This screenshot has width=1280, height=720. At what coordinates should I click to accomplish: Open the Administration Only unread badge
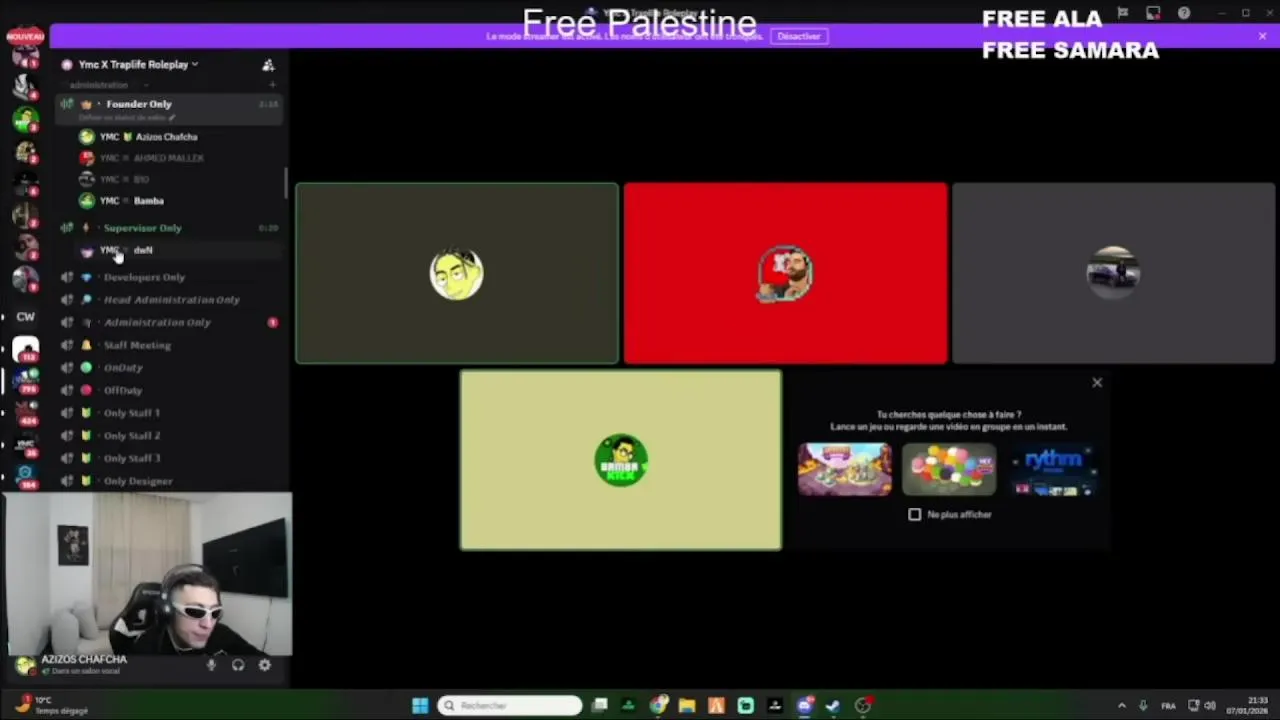[272, 322]
